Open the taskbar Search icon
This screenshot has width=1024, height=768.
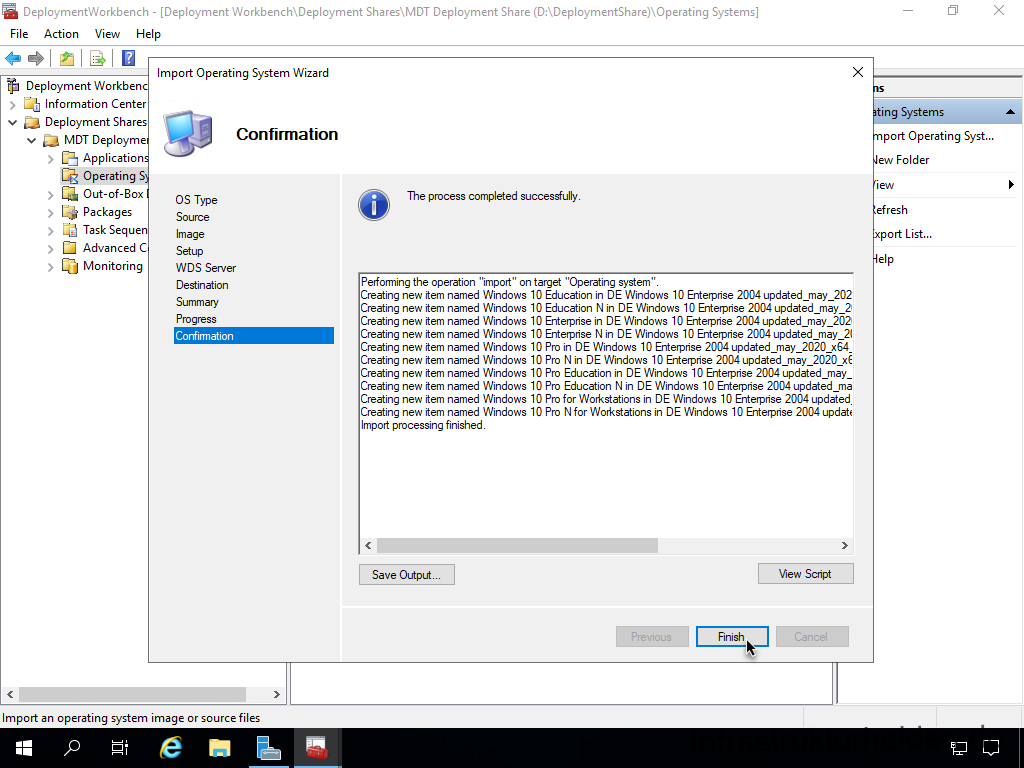click(72, 748)
